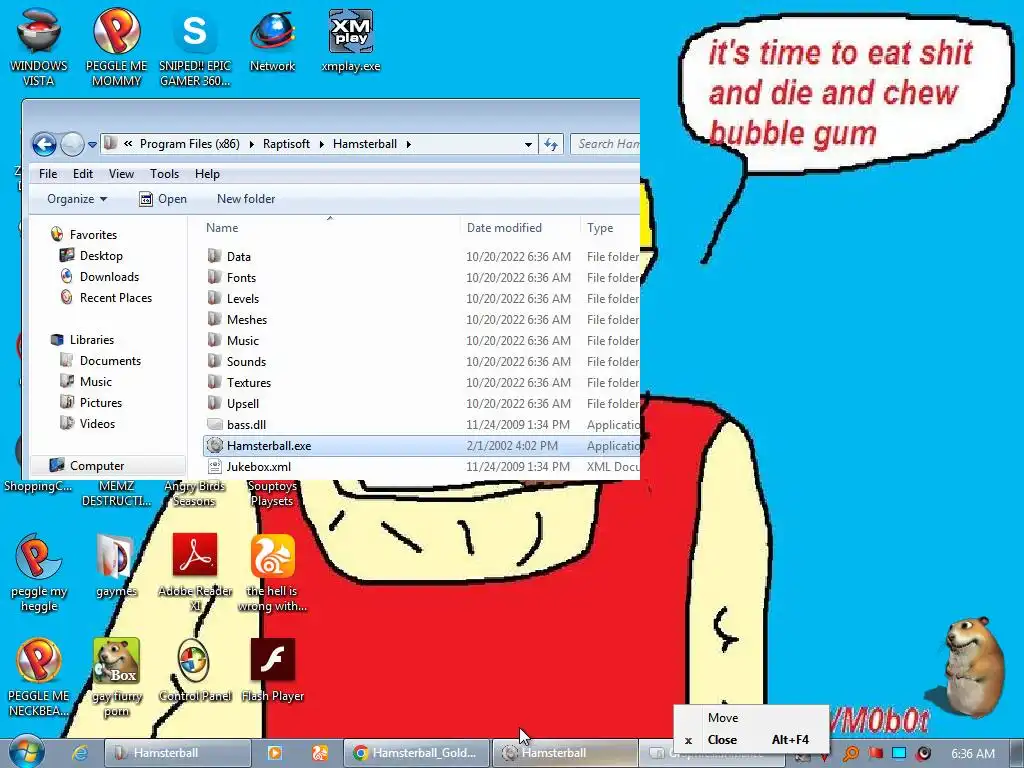This screenshot has width=1024, height=768.
Task: Click the Open toolbar button
Action: [163, 199]
